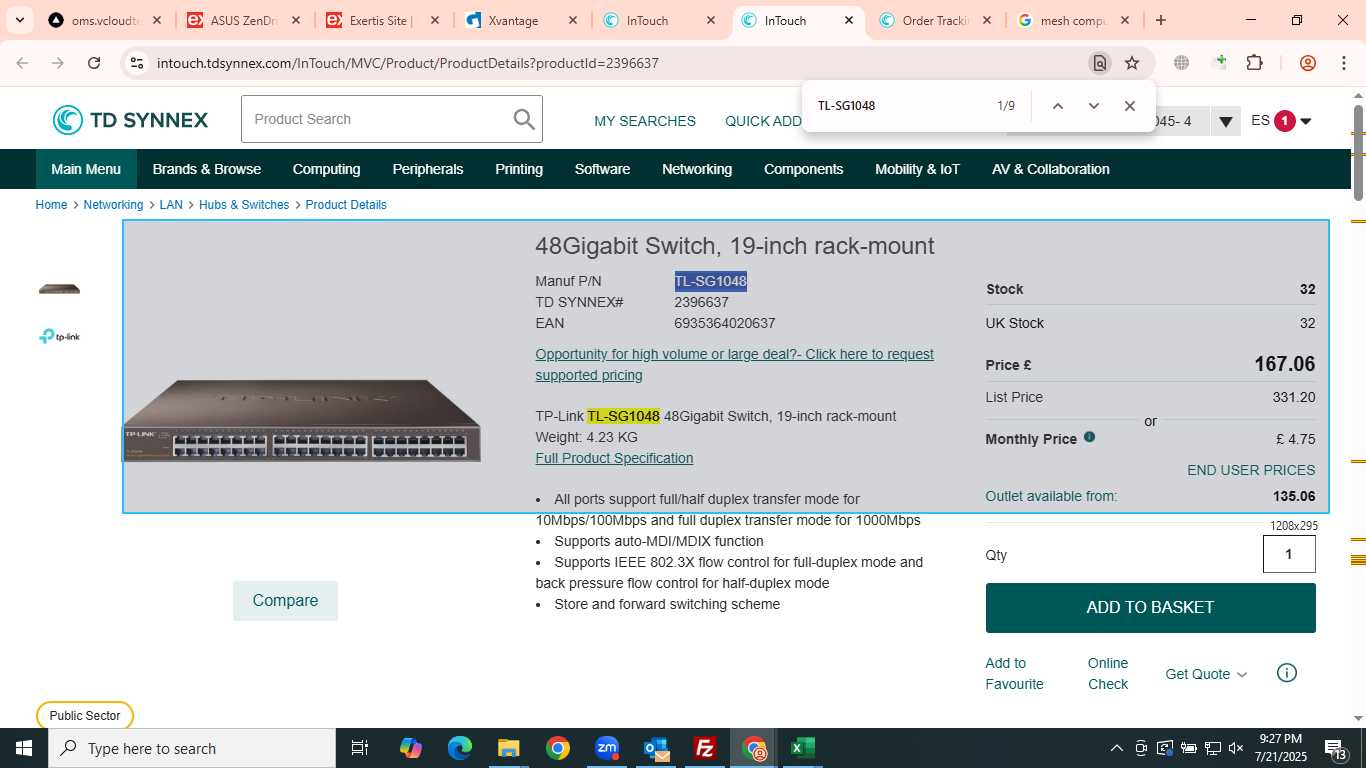Close the find-in-page bar

[x=1129, y=106]
